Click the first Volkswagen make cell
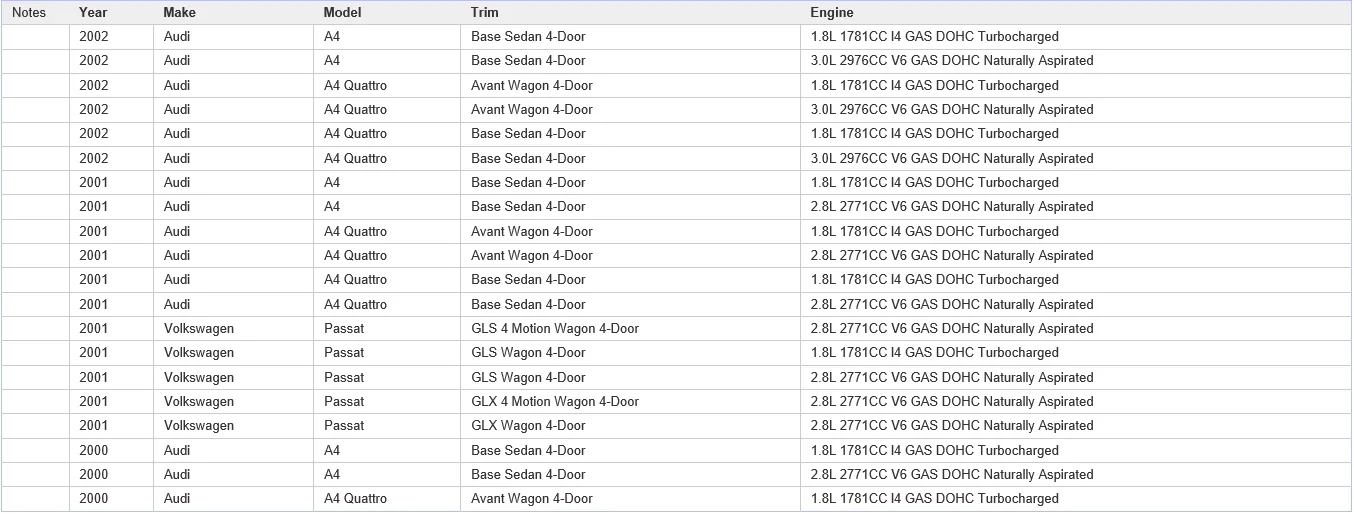The width and height of the screenshot is (1354, 514). pos(233,329)
